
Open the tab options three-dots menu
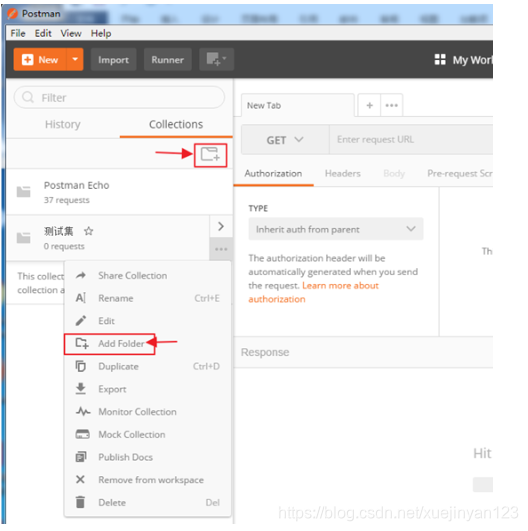click(392, 105)
